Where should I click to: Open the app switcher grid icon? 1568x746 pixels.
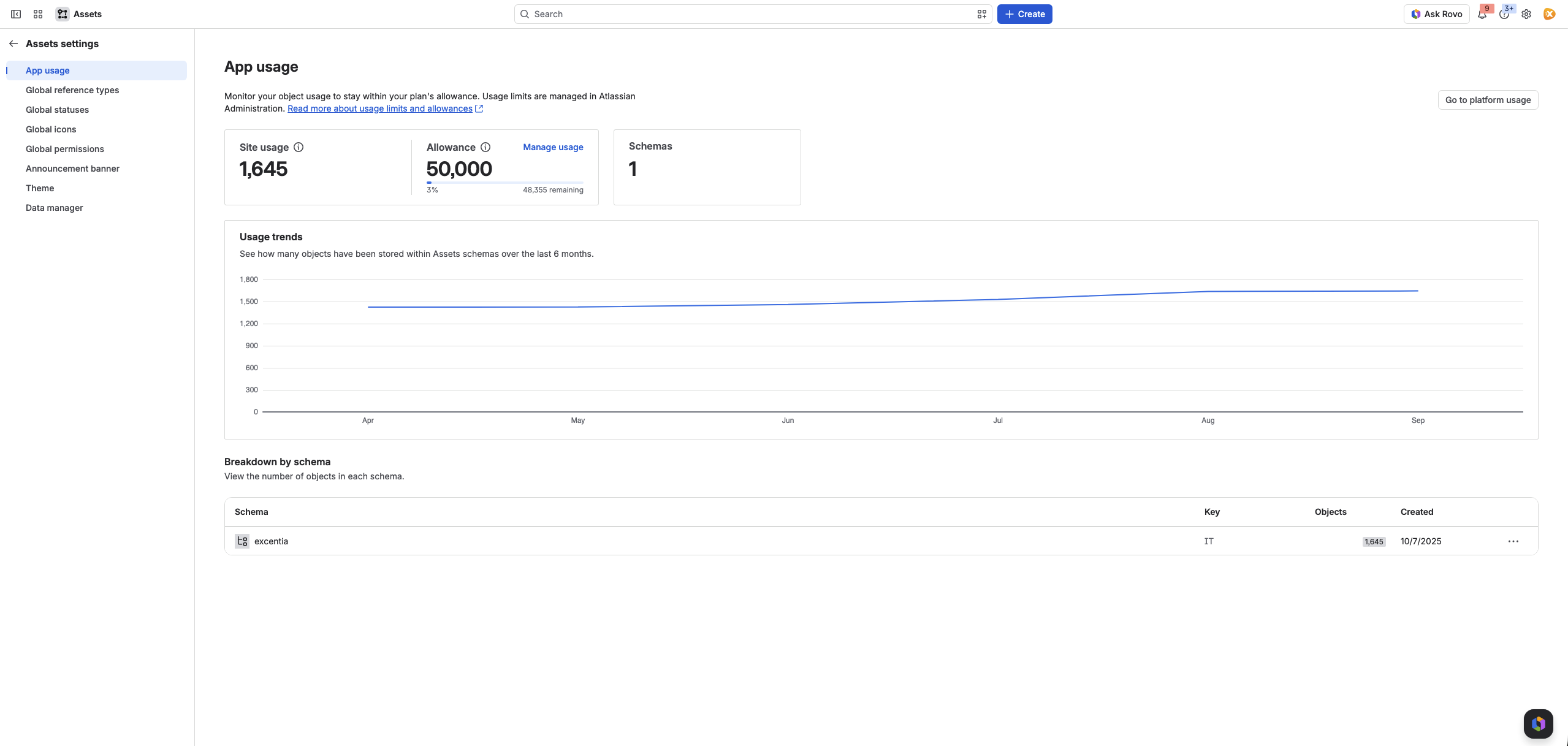tap(38, 14)
